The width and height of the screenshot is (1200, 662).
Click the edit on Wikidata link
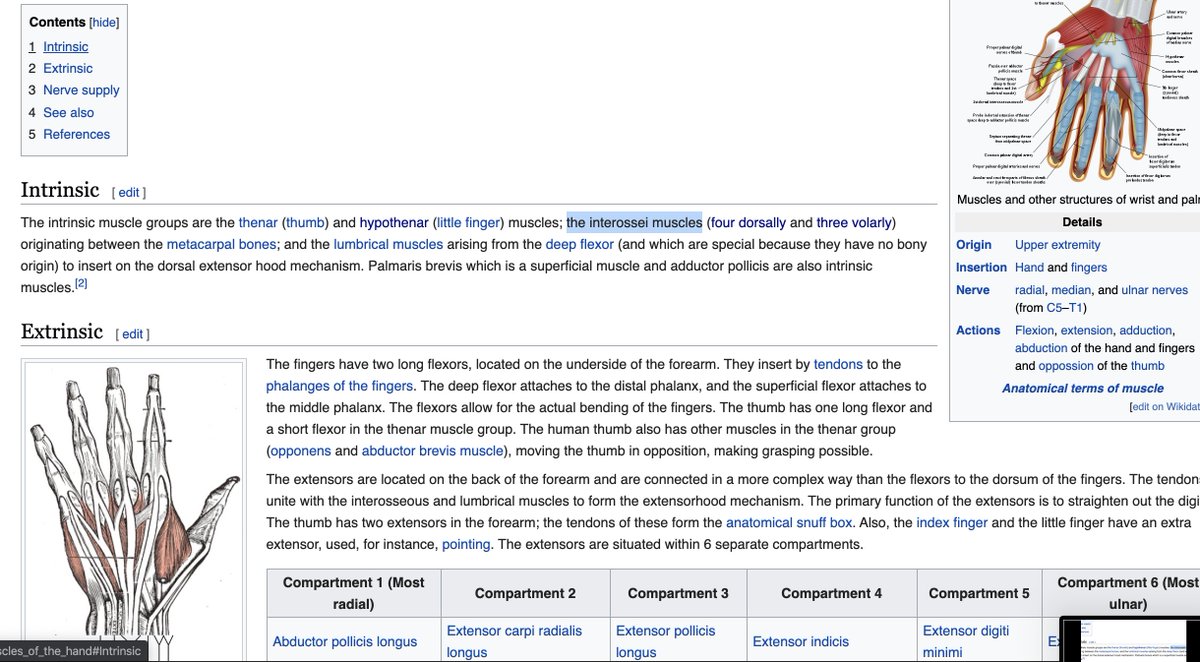[x=1165, y=407]
